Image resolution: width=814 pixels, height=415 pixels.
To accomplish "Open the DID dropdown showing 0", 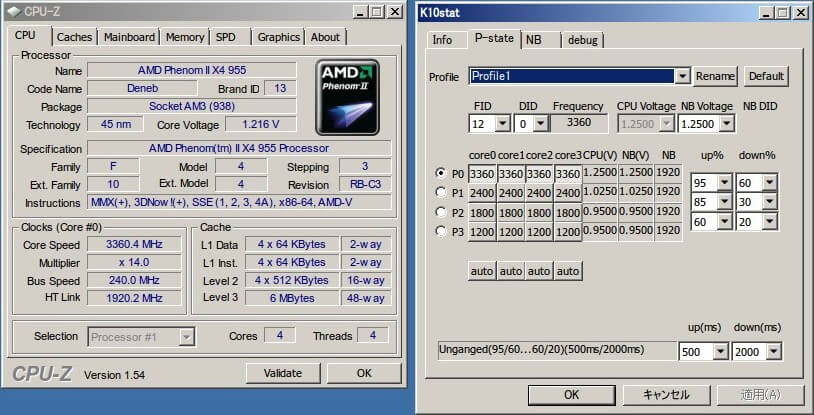I will (x=540, y=124).
